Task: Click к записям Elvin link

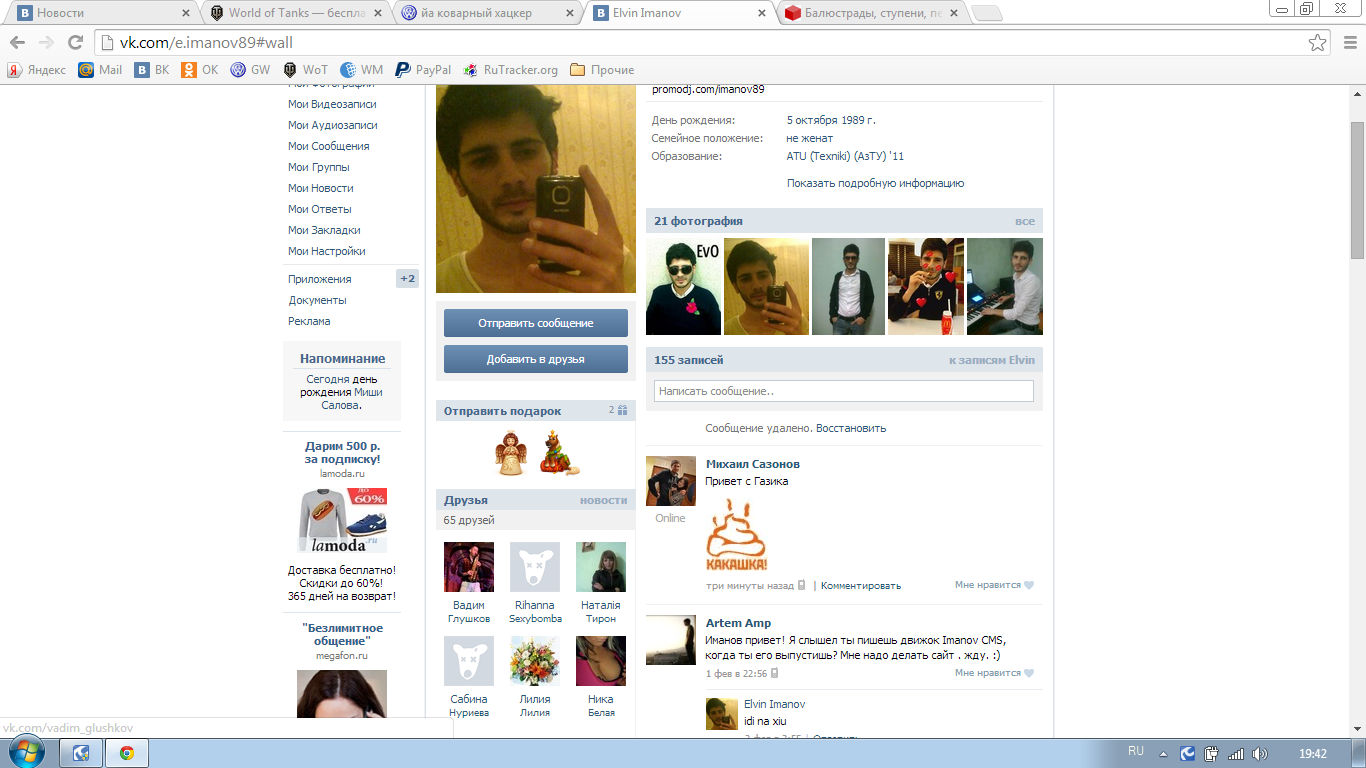Action: (x=992, y=359)
